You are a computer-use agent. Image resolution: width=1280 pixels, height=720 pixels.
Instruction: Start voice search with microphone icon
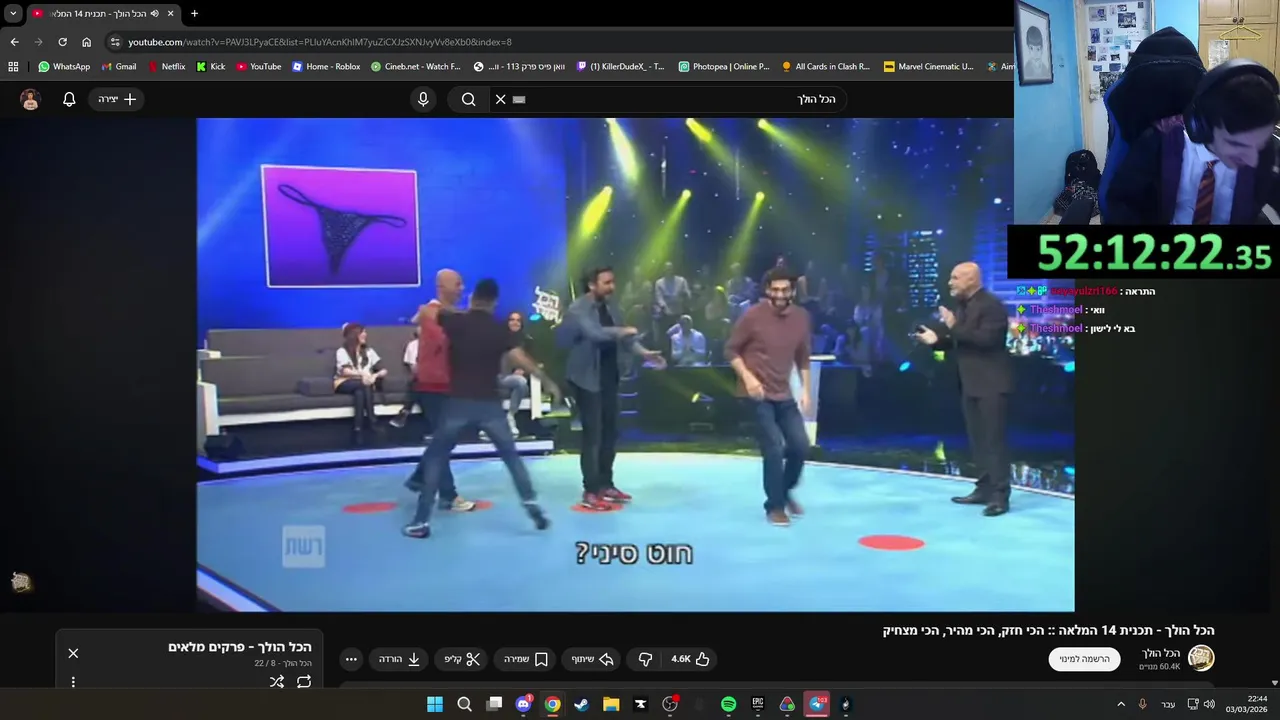pos(423,99)
